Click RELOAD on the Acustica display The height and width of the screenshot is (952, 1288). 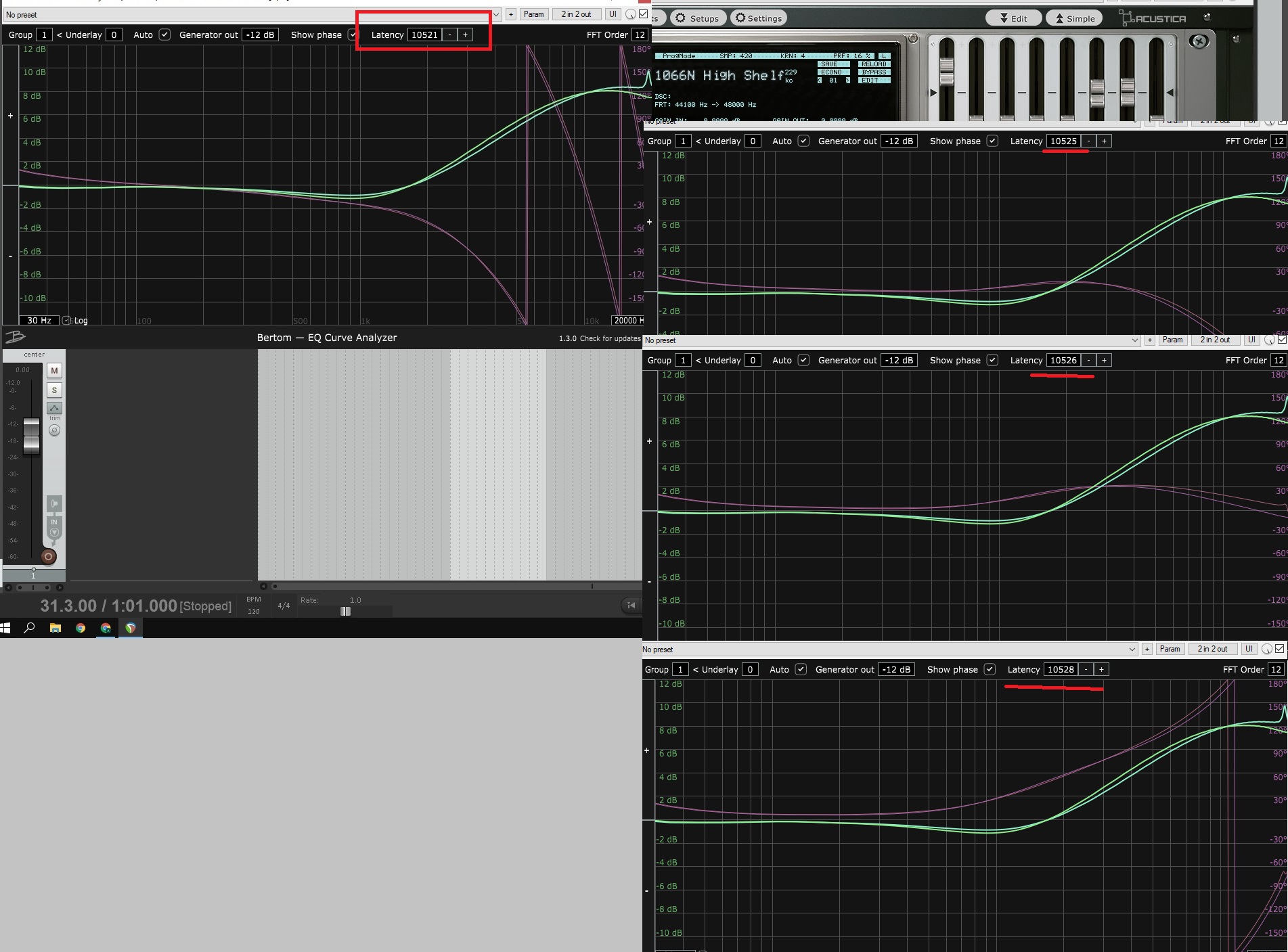tap(874, 64)
